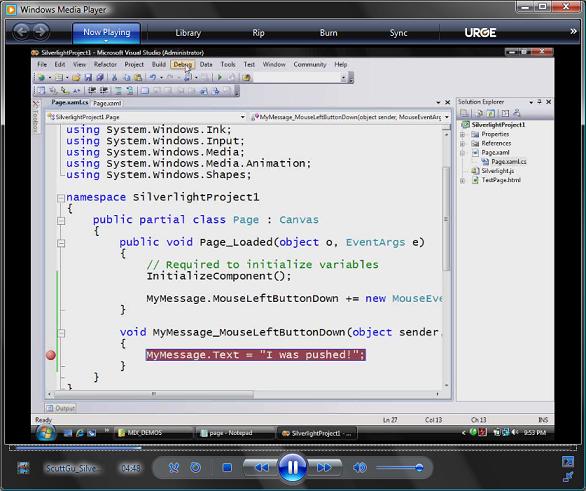The image size is (586, 491).
Task: Open the Debug menu in Visual Studio
Action: tap(182, 65)
